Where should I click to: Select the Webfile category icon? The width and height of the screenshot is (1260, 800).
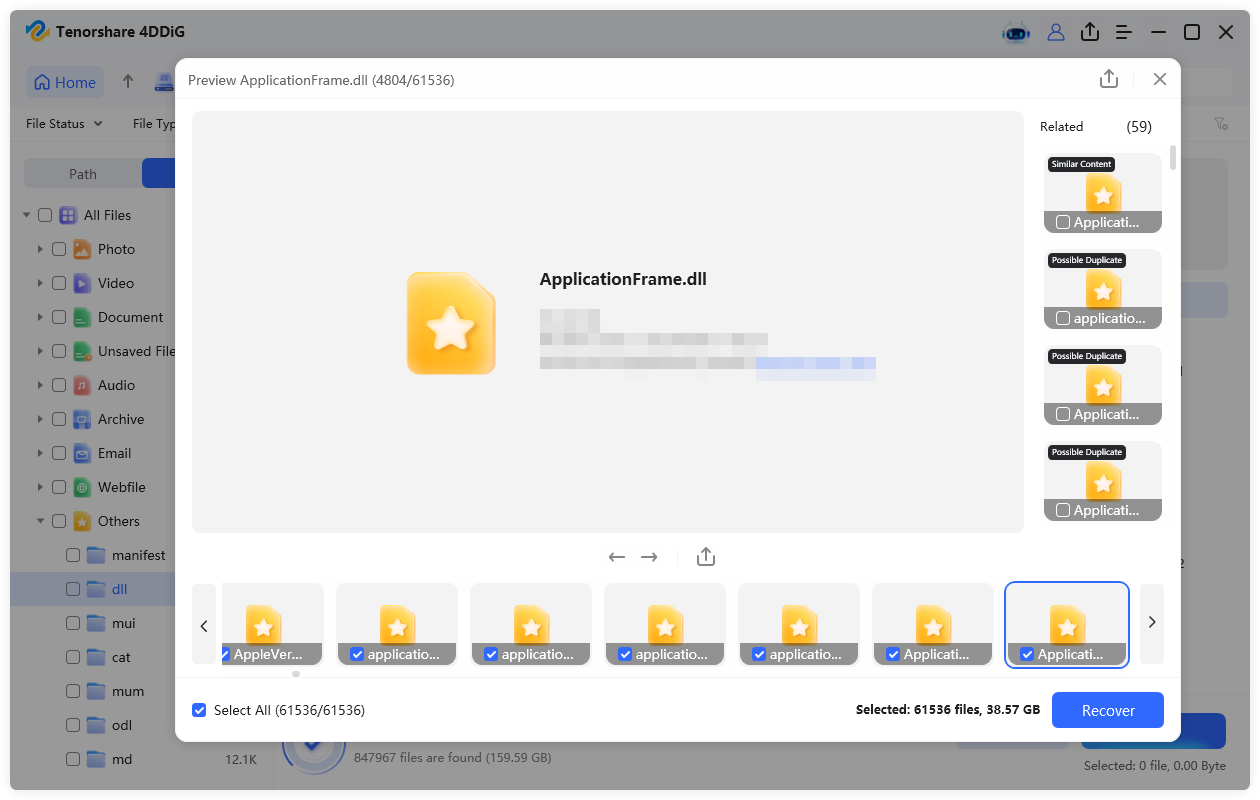[82, 487]
